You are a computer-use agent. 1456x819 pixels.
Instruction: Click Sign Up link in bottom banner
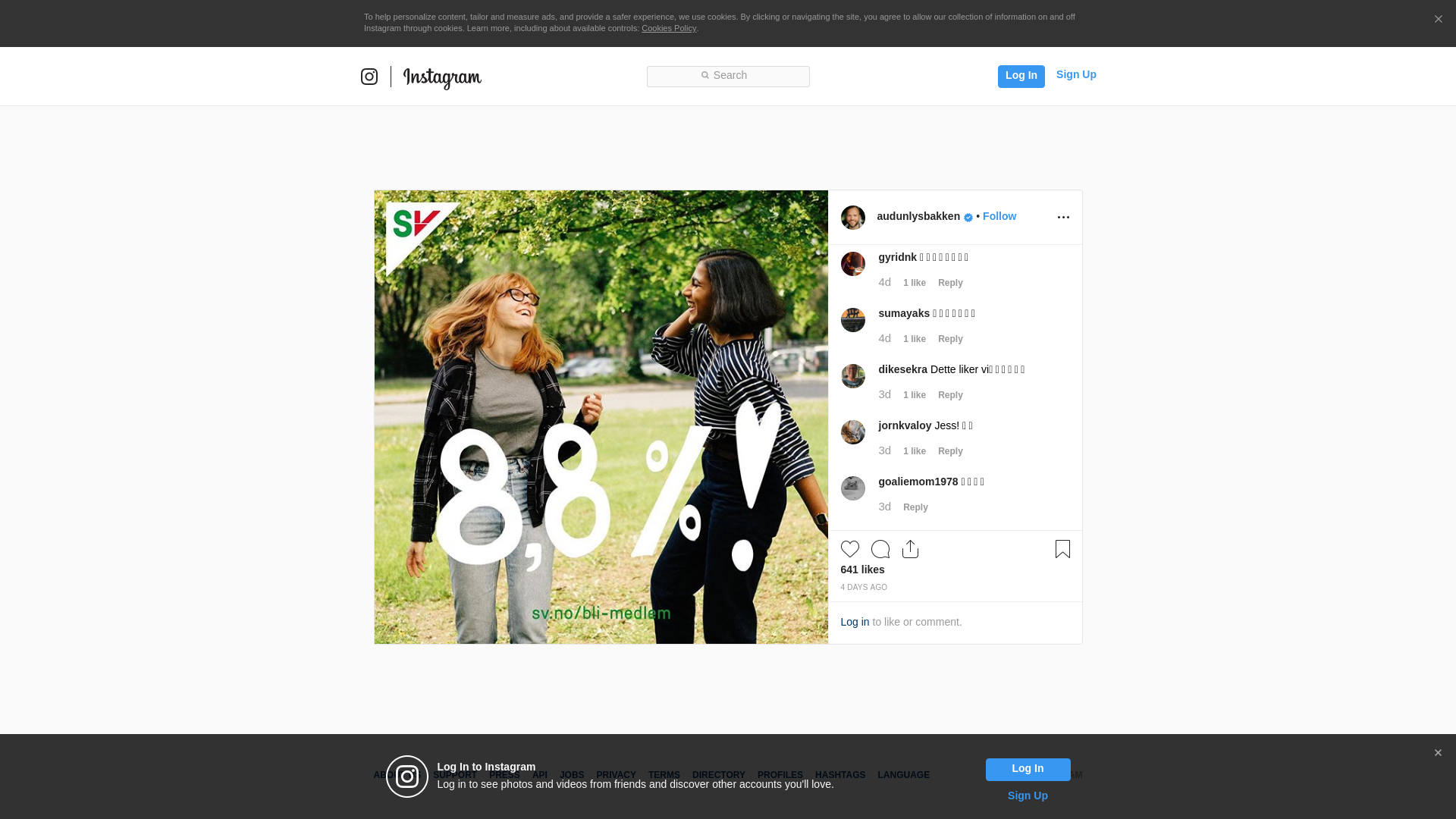coord(1028,795)
